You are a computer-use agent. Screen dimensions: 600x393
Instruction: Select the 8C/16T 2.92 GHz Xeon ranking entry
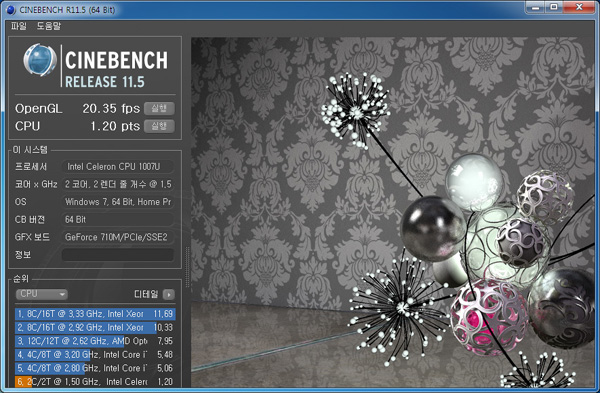(x=95, y=328)
